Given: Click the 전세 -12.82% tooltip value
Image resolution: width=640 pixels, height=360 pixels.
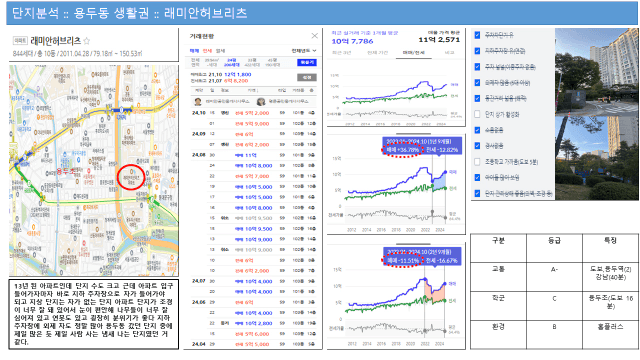Looking at the screenshot, I should click(x=442, y=150).
